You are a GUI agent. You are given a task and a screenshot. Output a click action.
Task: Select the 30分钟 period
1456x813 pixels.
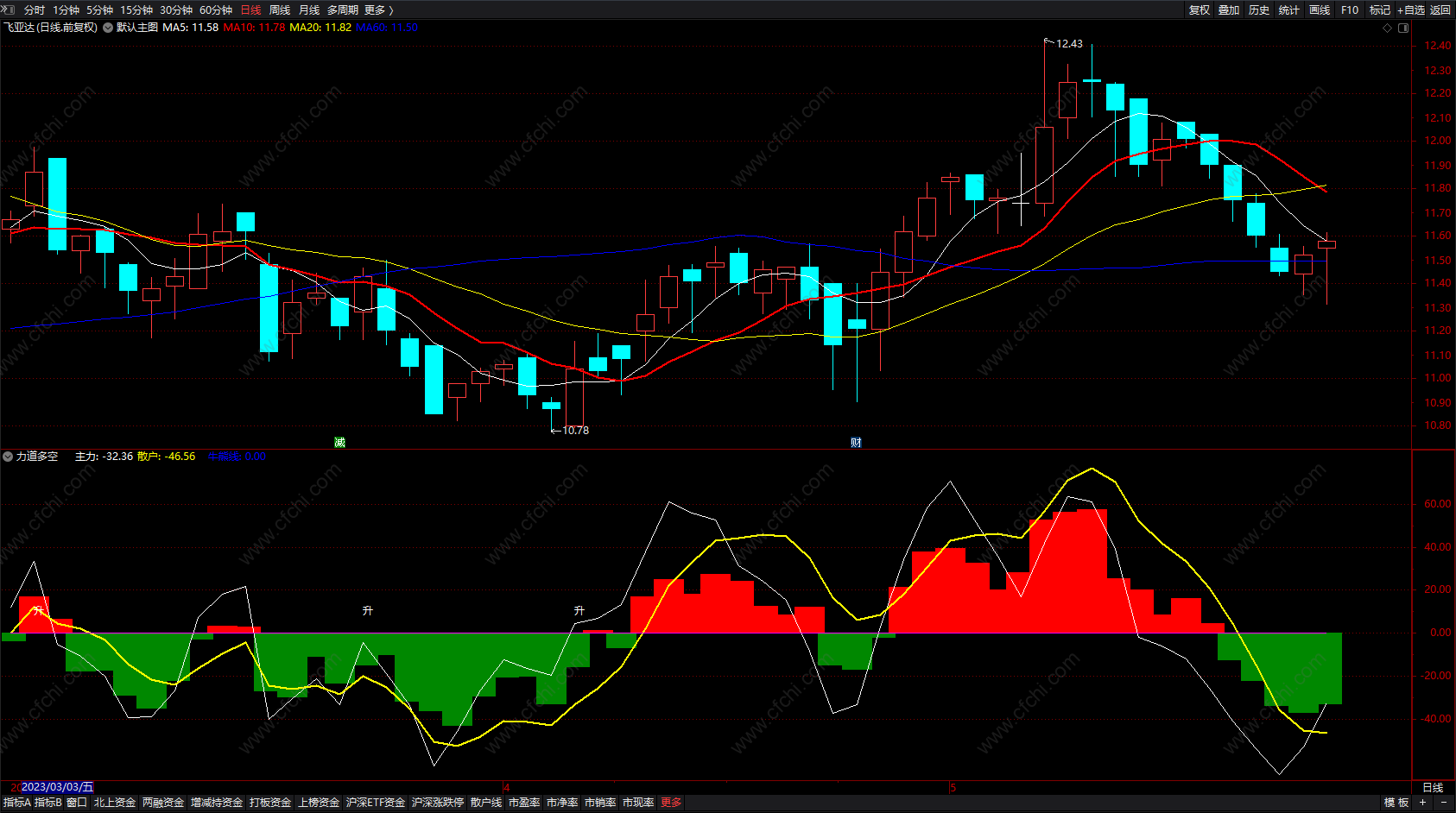tap(176, 10)
